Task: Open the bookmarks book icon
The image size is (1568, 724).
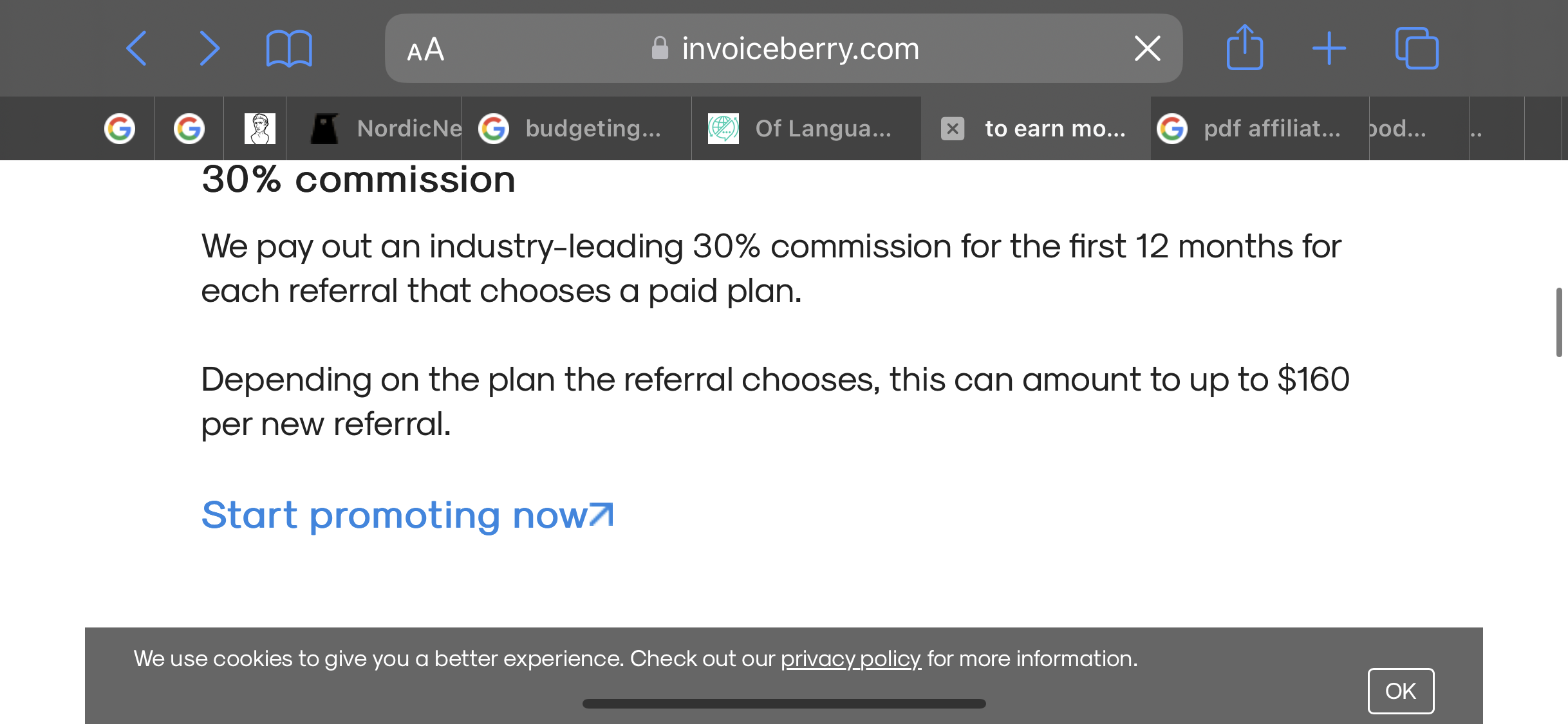Action: [x=289, y=48]
